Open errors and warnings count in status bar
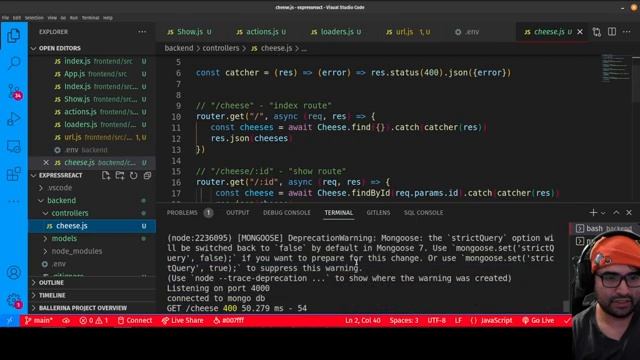 coord(93,321)
